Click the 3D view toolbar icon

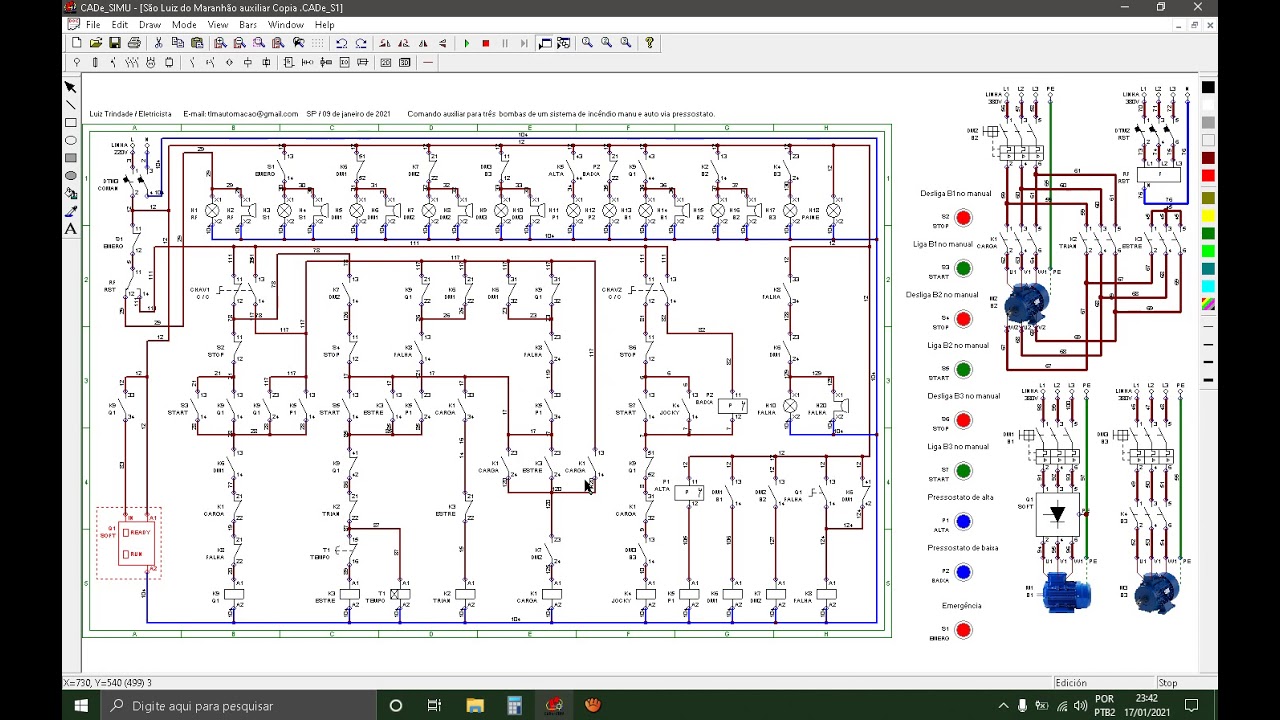[x=405, y=63]
